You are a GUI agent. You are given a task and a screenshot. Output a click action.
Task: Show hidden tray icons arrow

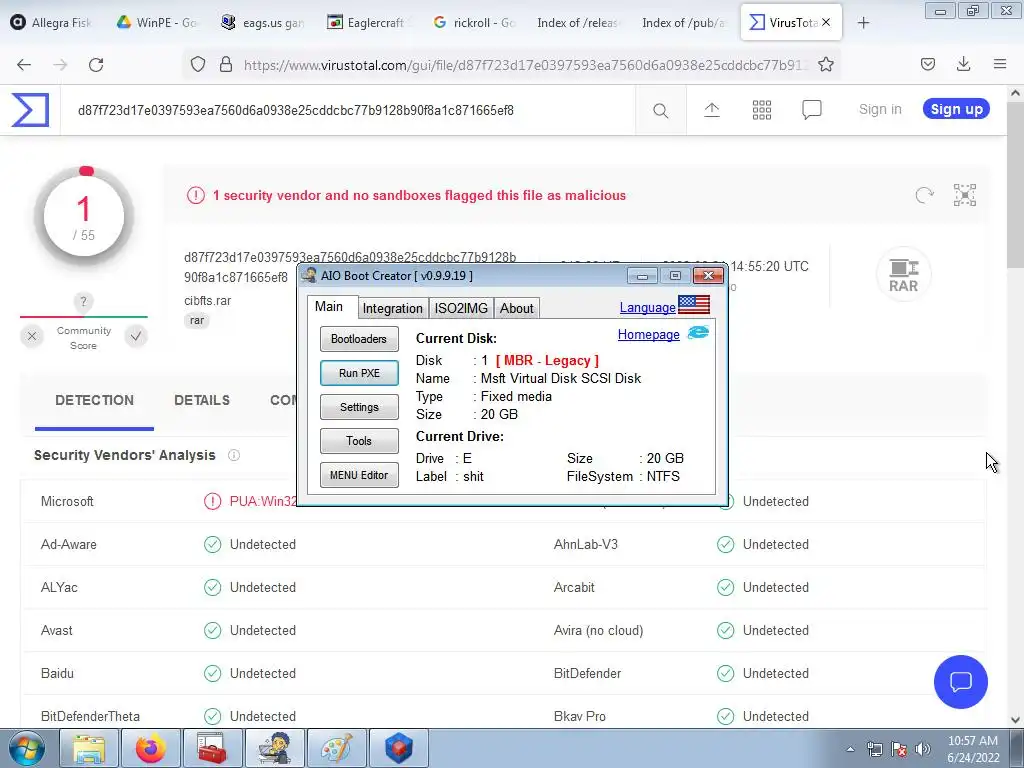850,749
